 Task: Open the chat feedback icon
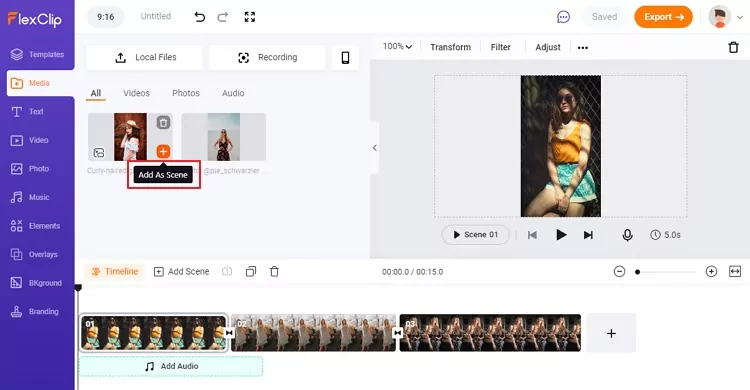point(563,17)
